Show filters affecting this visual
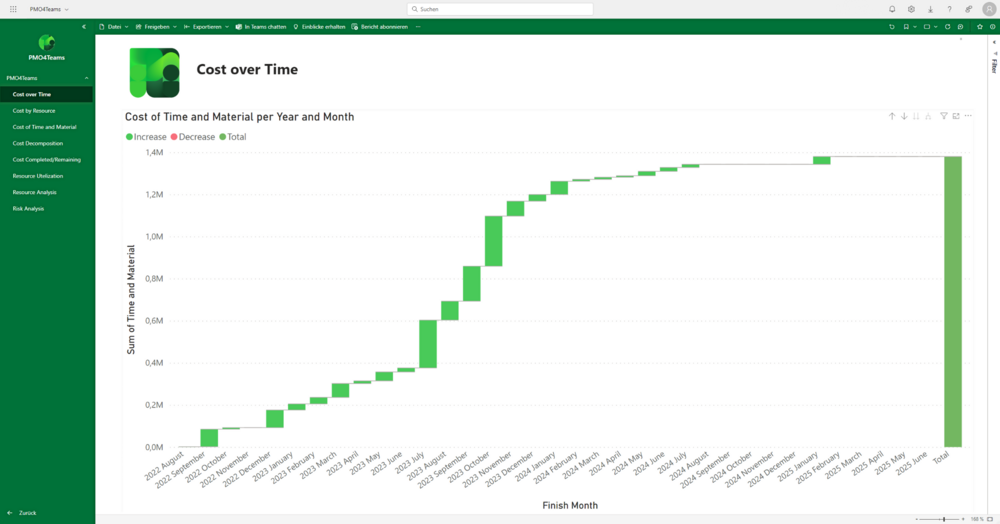This screenshot has height=524, width=1000. click(944, 116)
